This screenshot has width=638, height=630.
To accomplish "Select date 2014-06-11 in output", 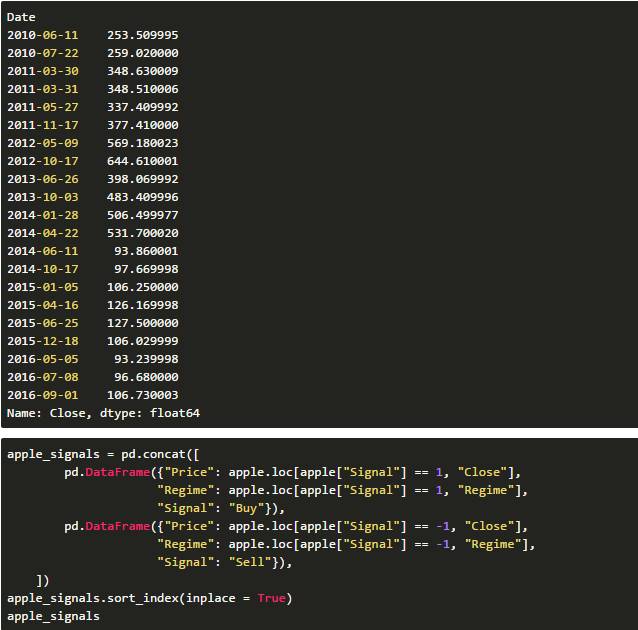I will (43, 251).
